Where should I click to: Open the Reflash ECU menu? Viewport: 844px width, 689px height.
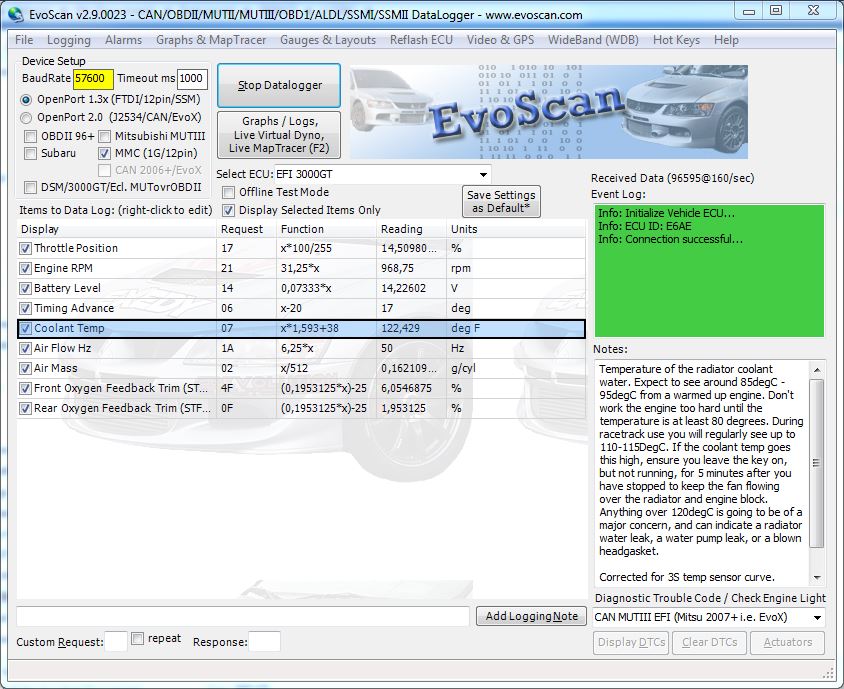tap(421, 40)
